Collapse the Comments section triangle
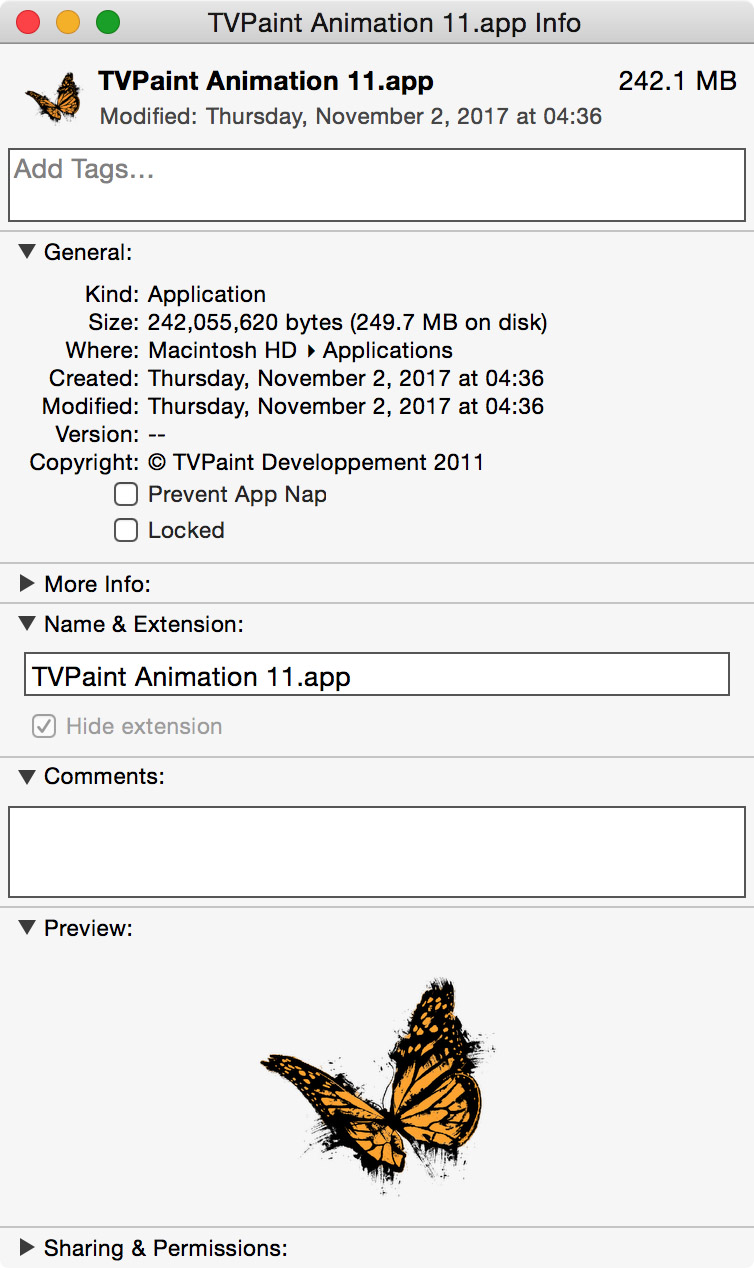 [27, 776]
